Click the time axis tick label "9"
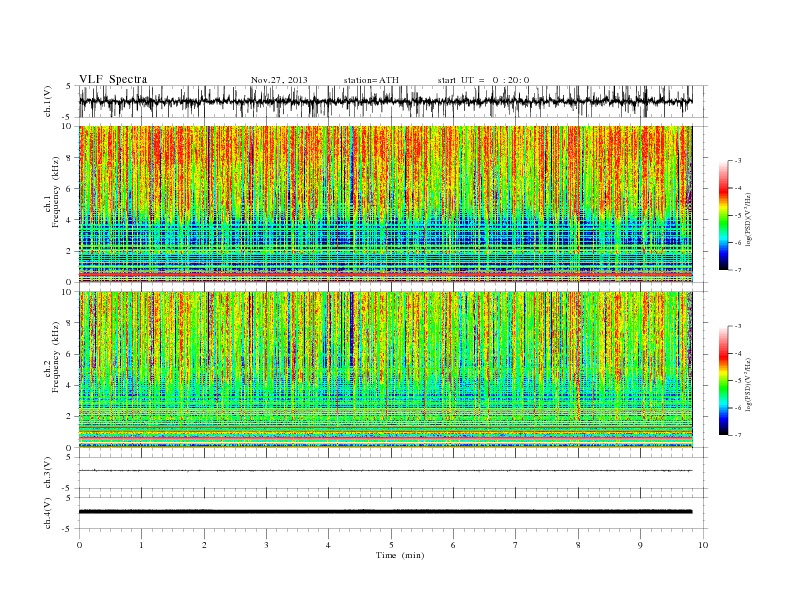792x612 pixels. point(640,545)
